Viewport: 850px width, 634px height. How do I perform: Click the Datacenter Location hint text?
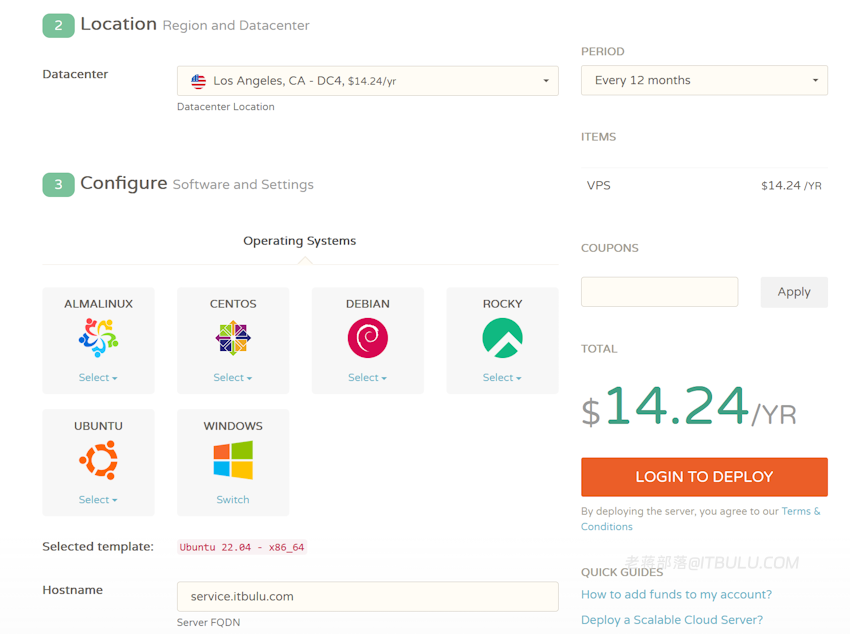(226, 107)
